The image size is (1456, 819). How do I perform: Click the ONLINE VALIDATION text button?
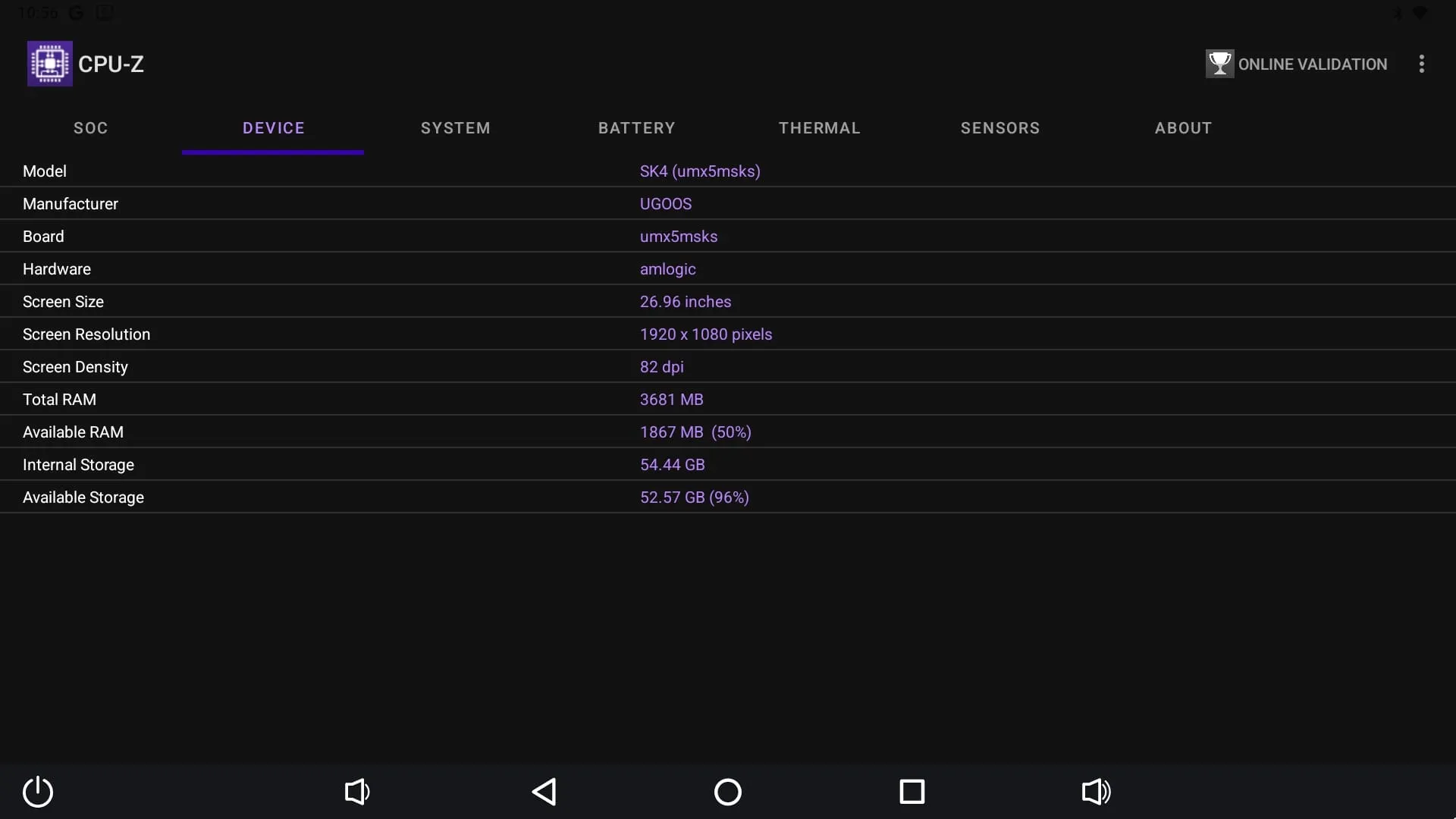click(1313, 64)
